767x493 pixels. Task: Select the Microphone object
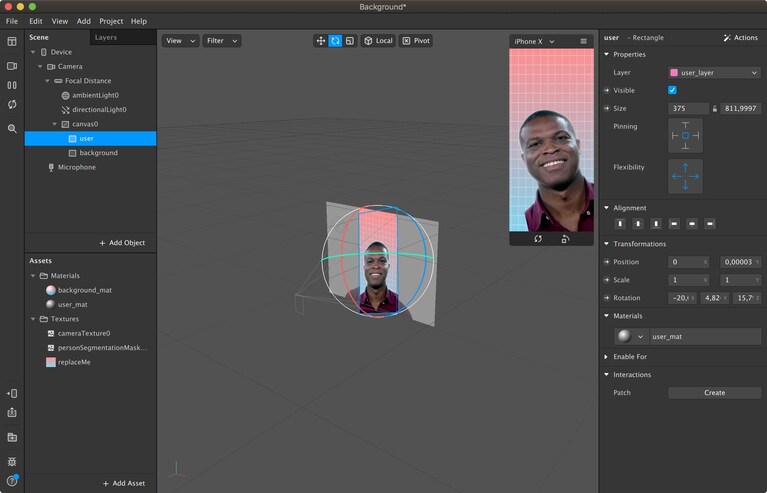pyautogui.click(x=90, y=167)
